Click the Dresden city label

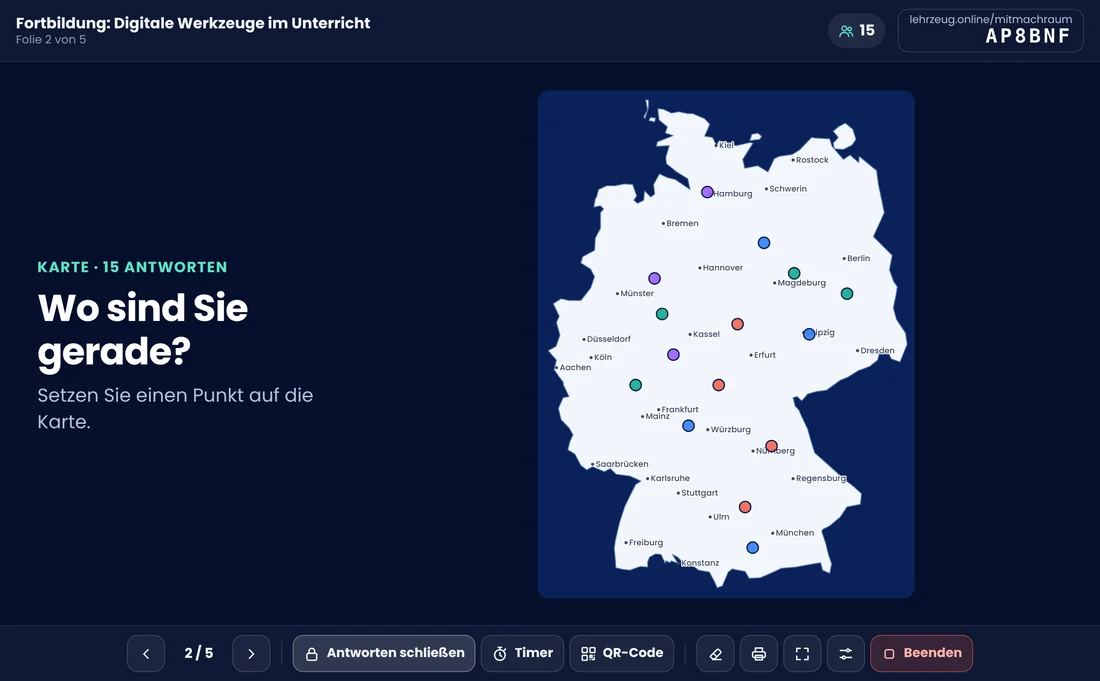(878, 351)
